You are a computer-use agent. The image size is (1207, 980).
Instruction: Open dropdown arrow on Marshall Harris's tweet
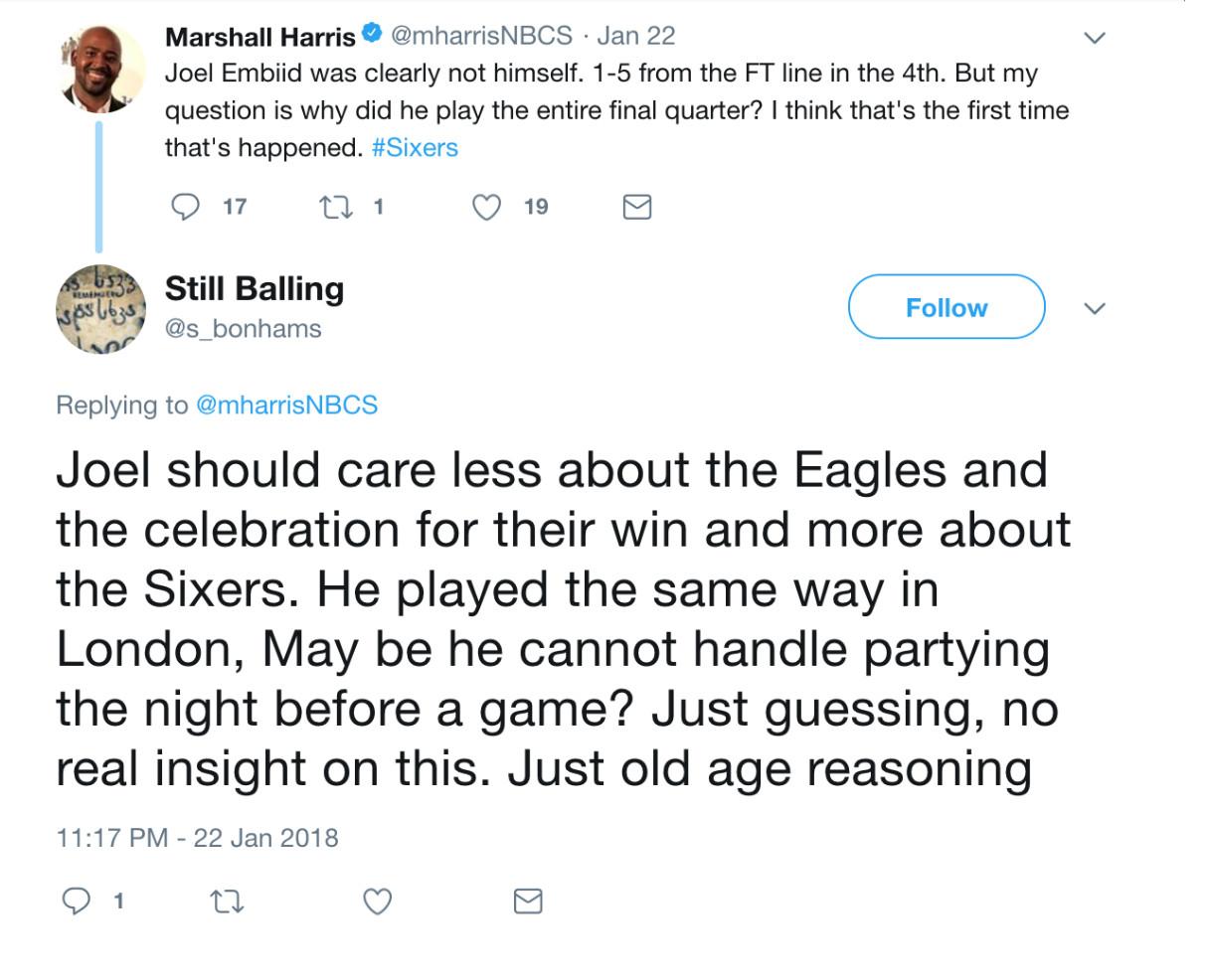pyautogui.click(x=1094, y=38)
